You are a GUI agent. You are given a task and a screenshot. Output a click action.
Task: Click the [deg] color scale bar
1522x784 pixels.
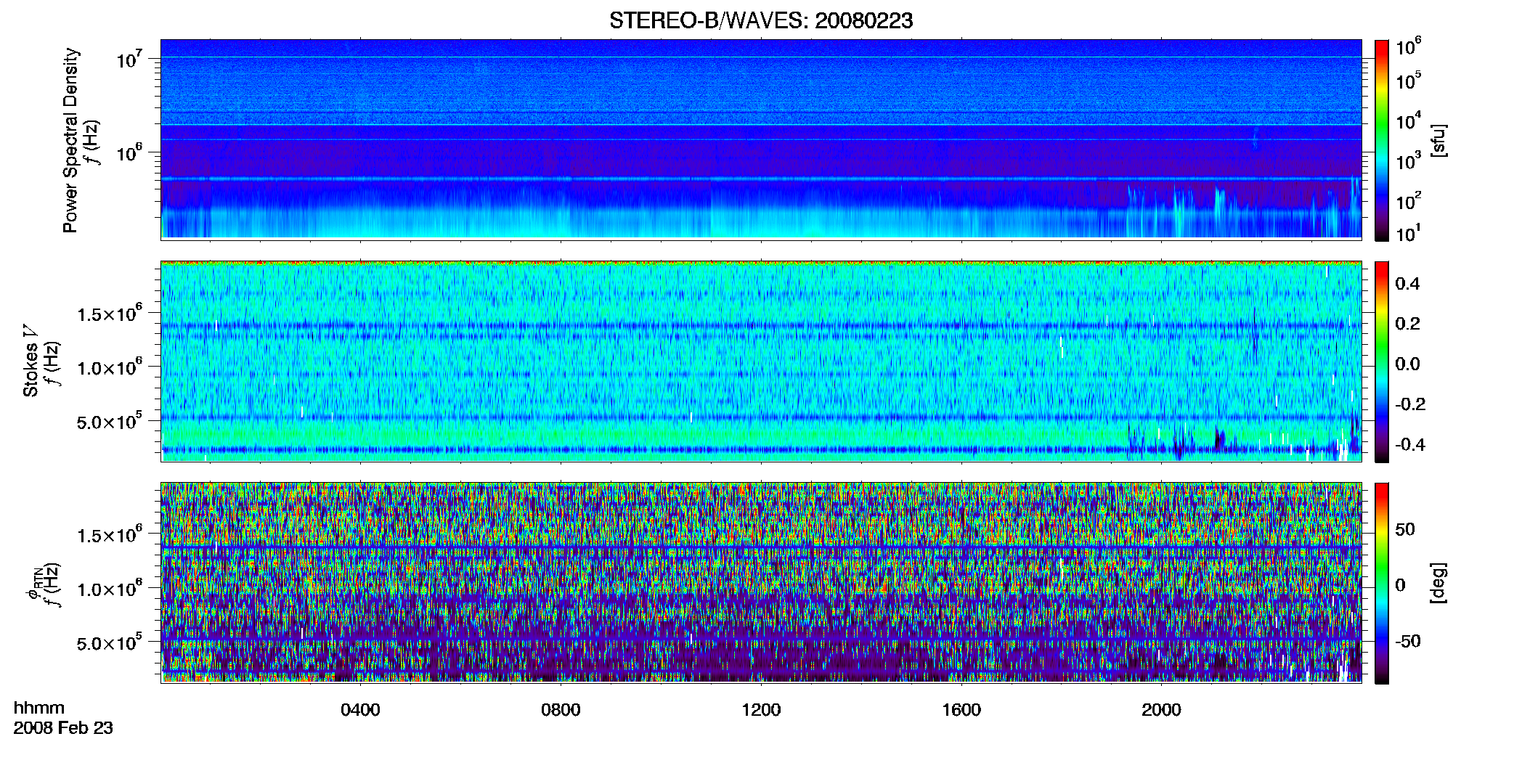[x=1382, y=583]
